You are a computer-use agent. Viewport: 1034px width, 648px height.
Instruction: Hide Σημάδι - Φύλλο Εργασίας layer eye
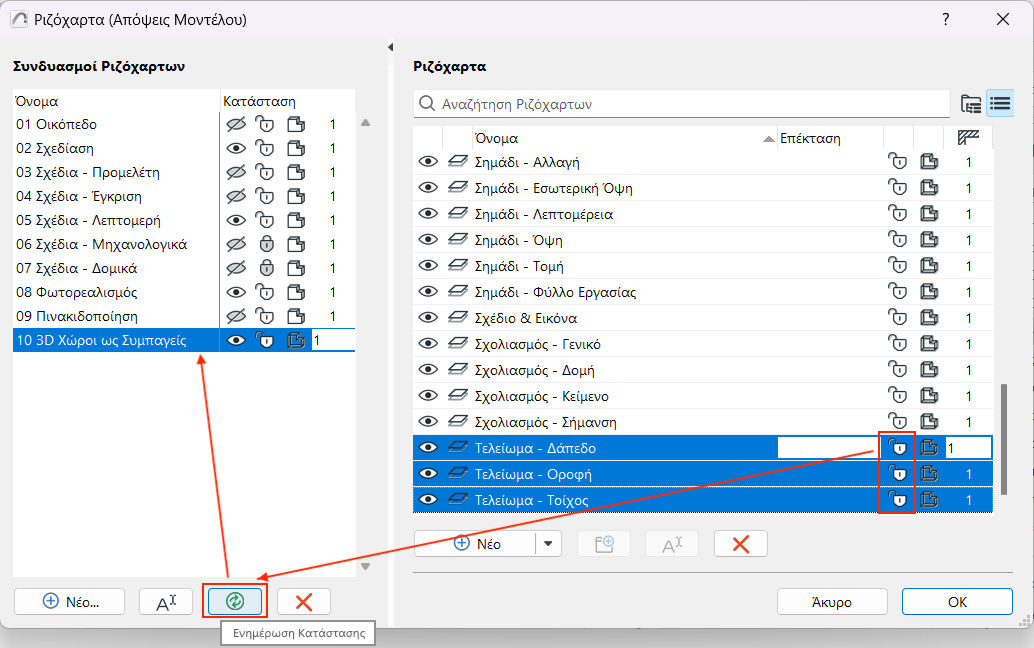[x=428, y=292]
